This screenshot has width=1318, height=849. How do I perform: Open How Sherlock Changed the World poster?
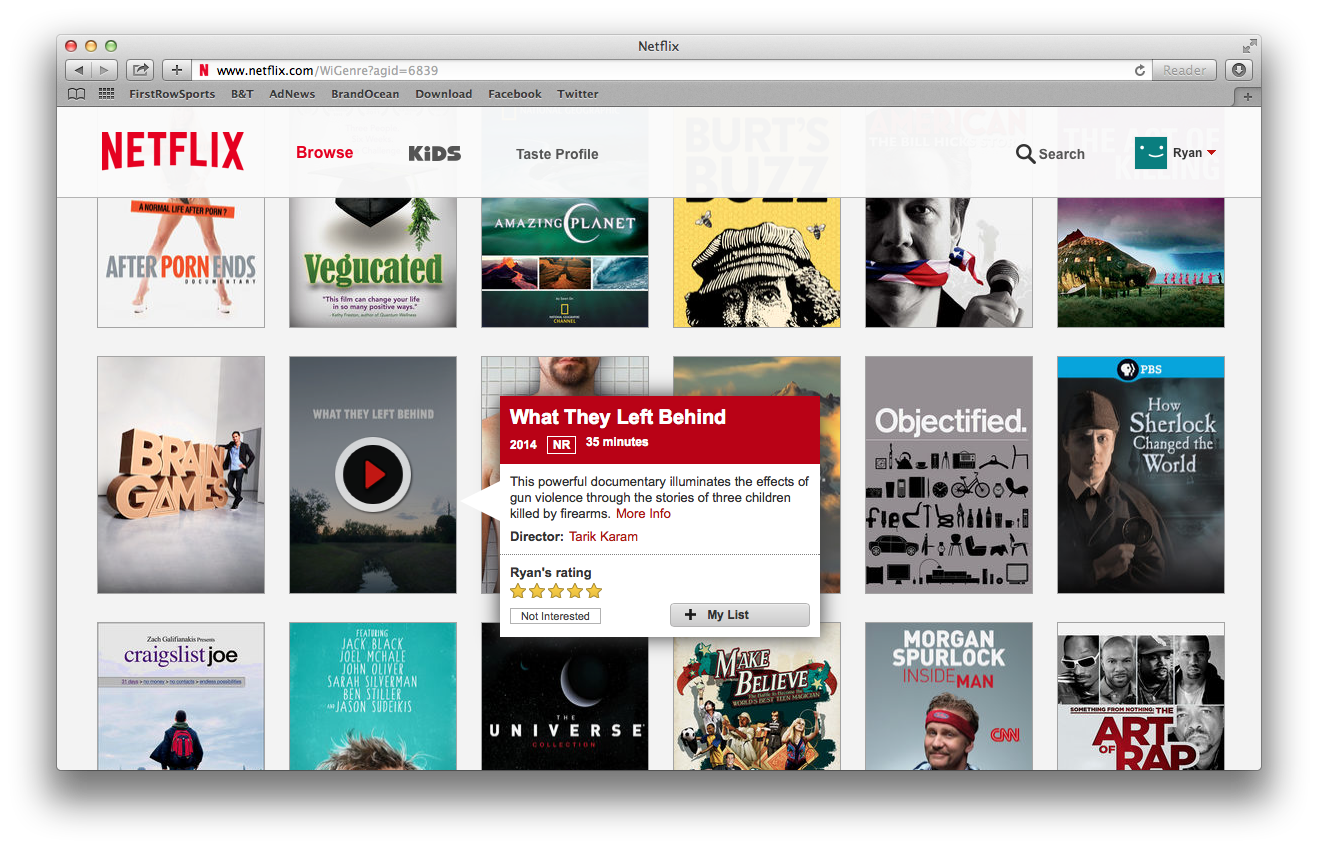click(x=1141, y=475)
